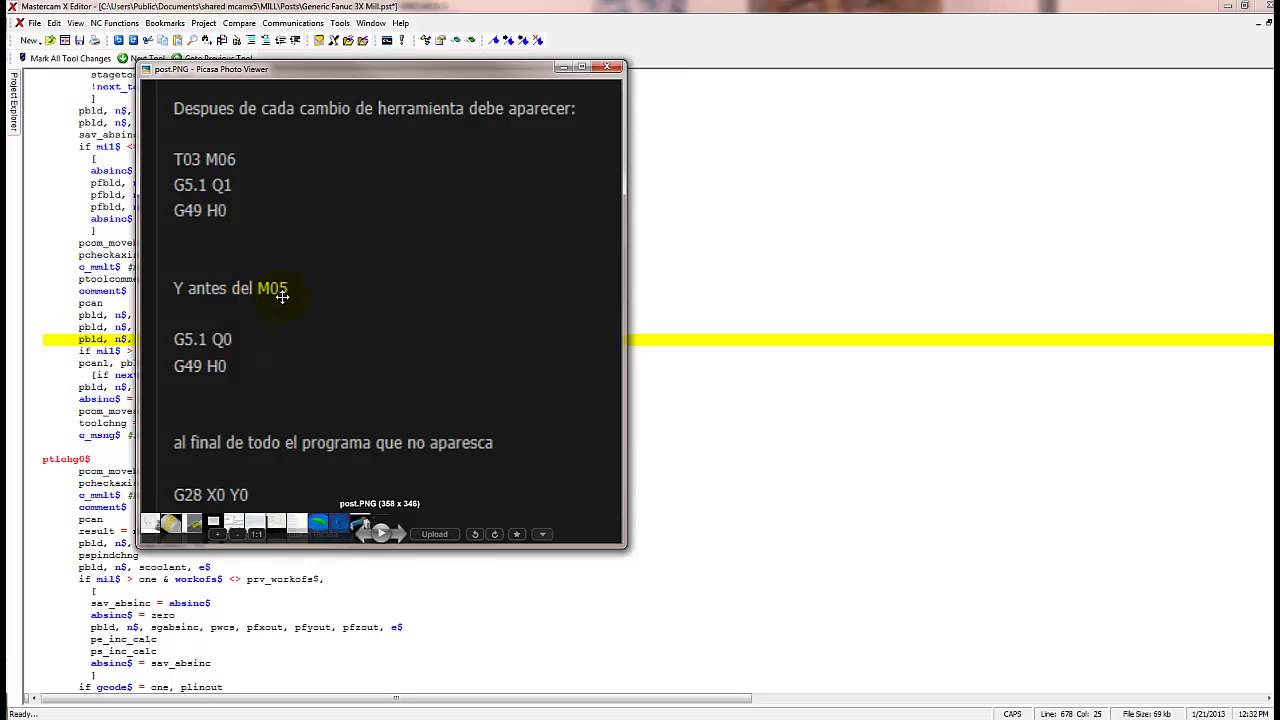Click the black console window icon in the toolbar
The width and height of the screenshot is (1280, 720).
pyautogui.click(x=387, y=41)
